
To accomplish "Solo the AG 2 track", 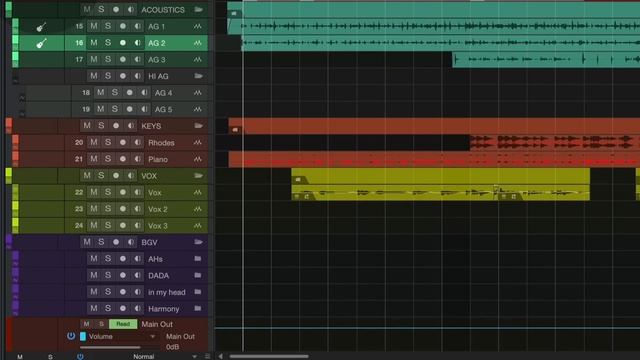I will [108, 42].
